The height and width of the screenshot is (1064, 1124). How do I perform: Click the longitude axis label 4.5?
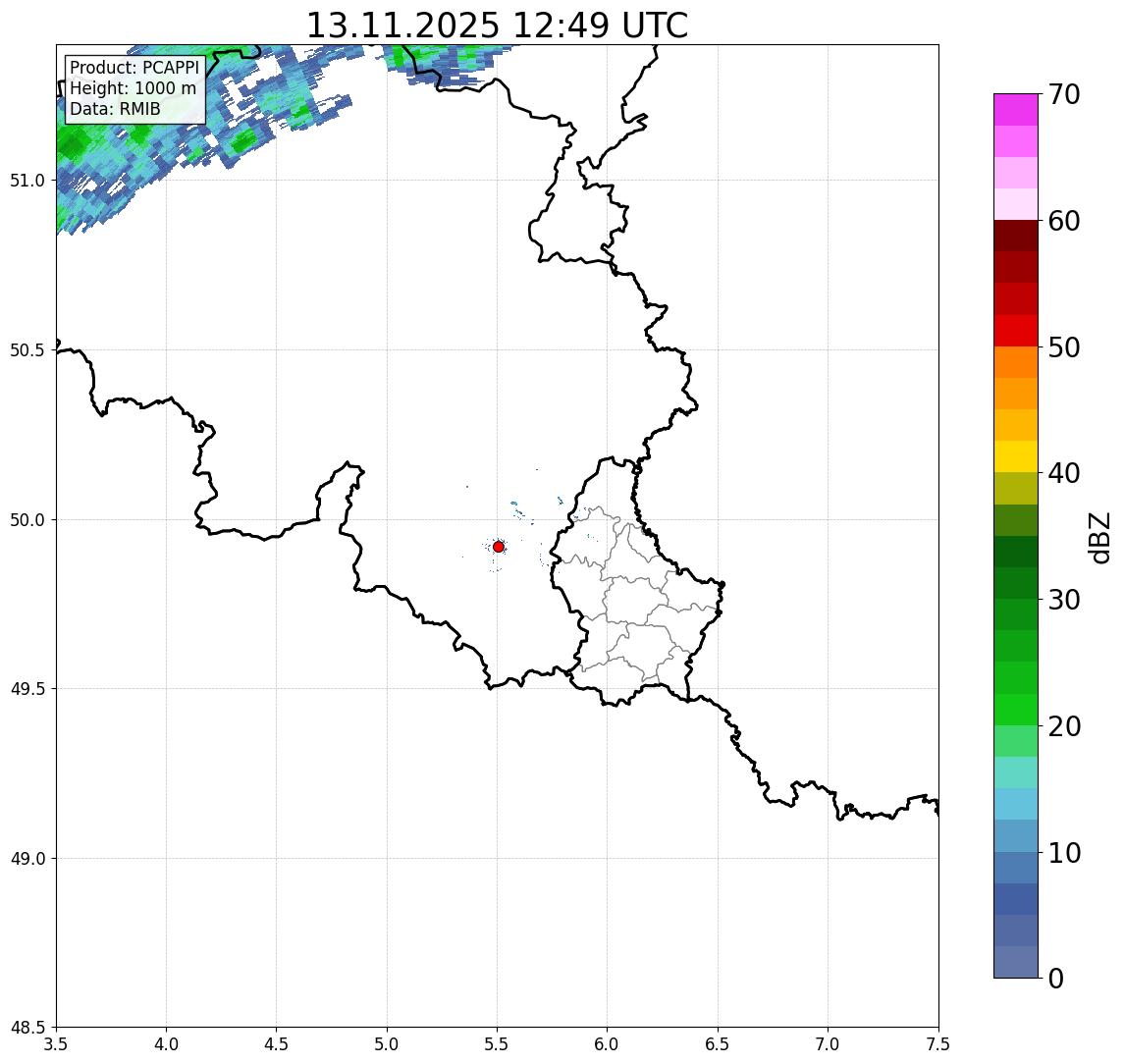tap(277, 1044)
